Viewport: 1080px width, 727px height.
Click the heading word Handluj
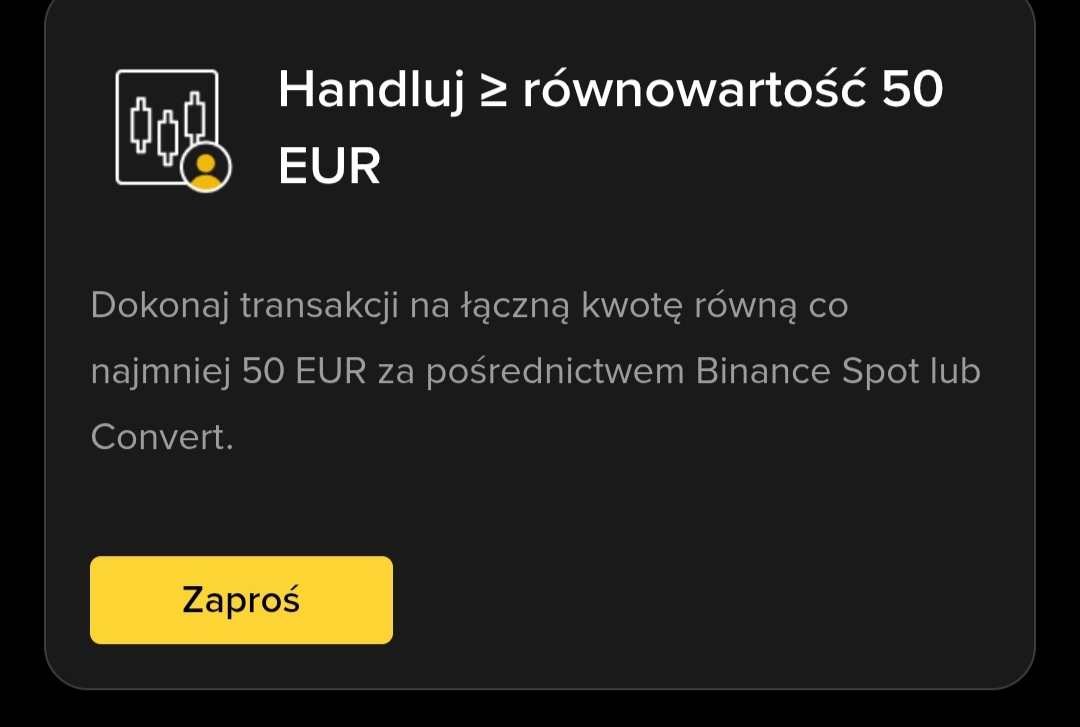coord(371,91)
